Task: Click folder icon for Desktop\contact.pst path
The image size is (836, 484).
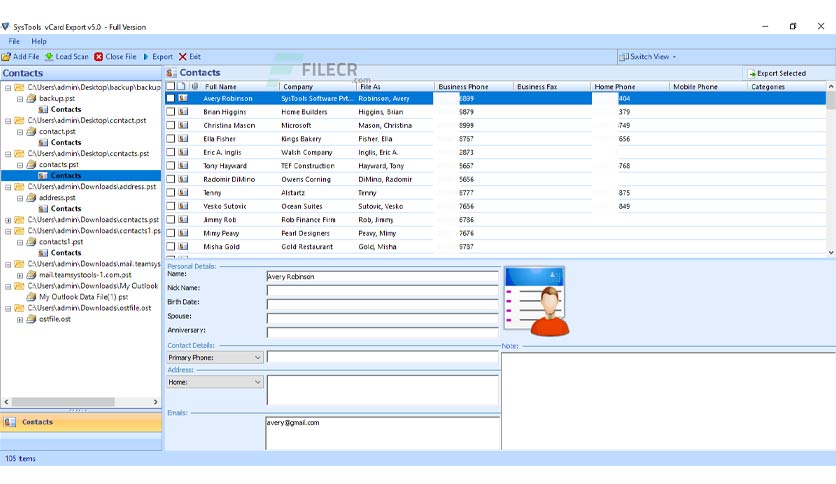Action: coord(19,120)
